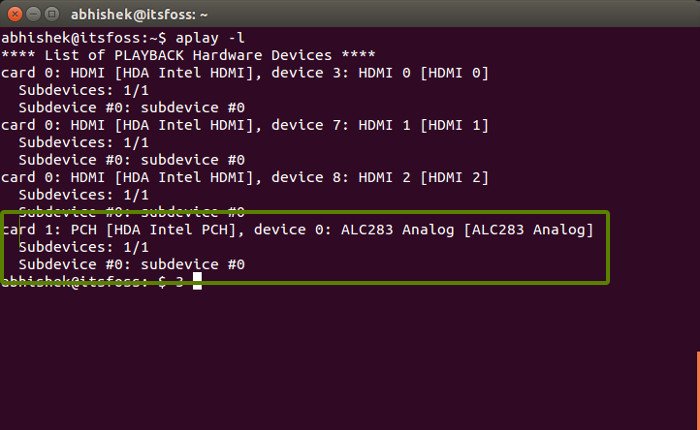Click 'Subdevice #0' line inside green box

point(132,264)
